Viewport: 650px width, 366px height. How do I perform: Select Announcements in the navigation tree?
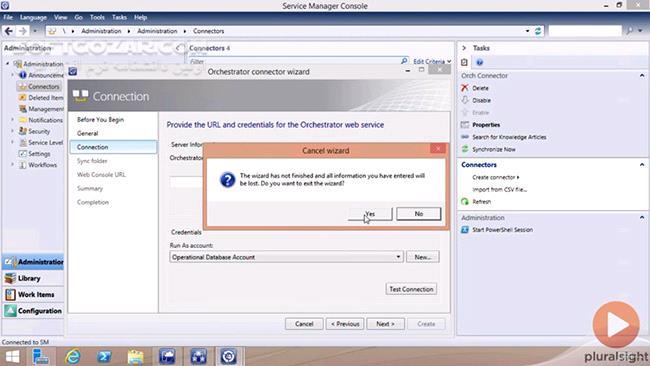(46, 75)
